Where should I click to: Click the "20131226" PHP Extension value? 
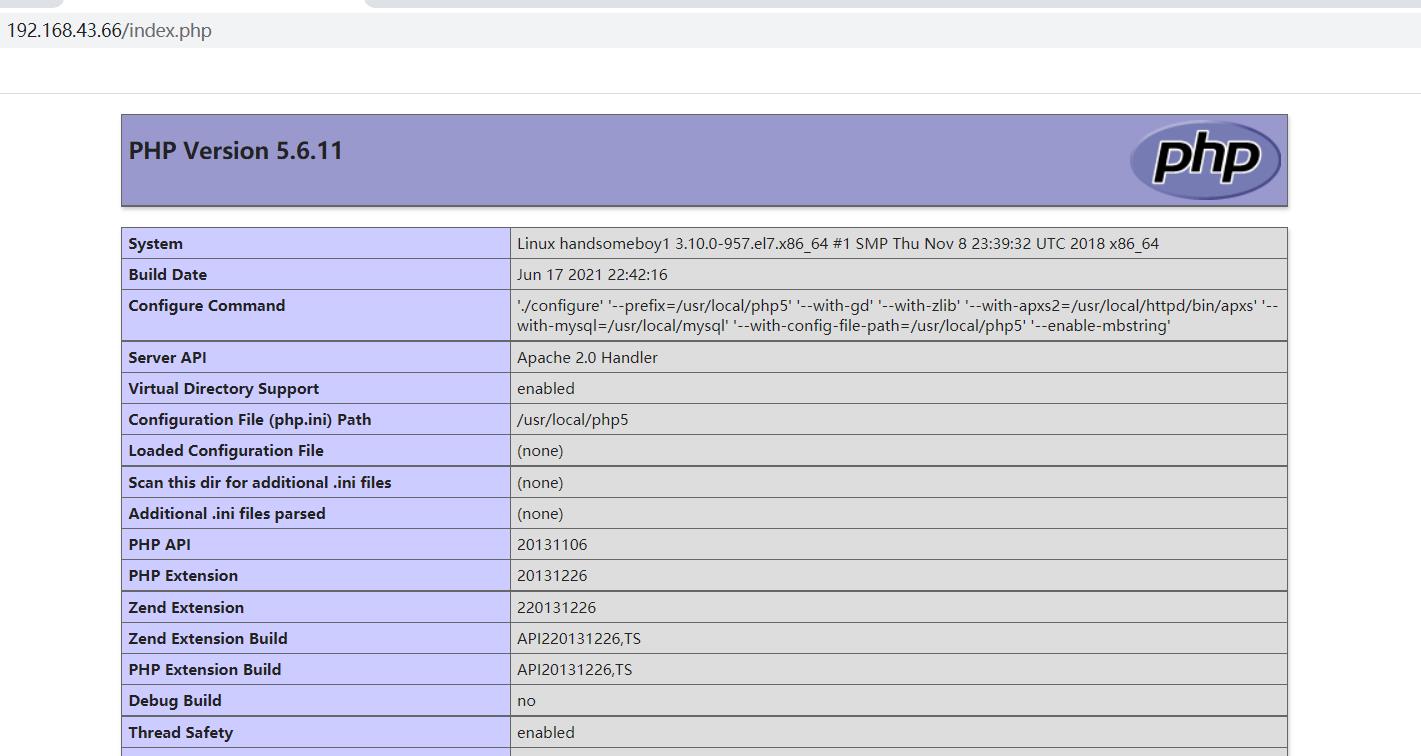pyautogui.click(x=552, y=576)
